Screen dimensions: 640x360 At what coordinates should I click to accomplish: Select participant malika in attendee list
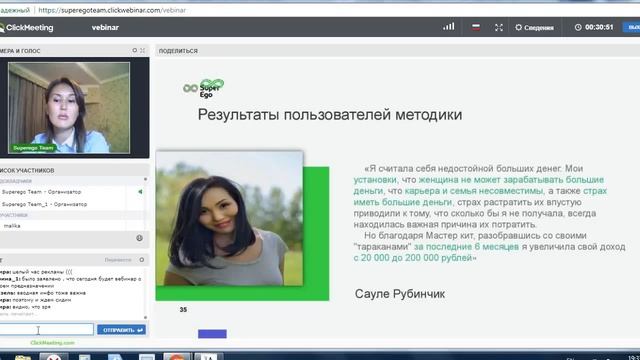click(12, 226)
